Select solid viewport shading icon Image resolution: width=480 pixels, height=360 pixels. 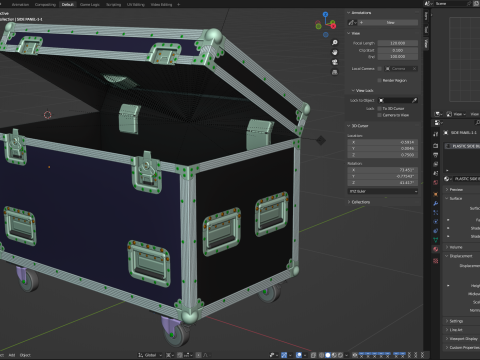[x=328, y=355]
